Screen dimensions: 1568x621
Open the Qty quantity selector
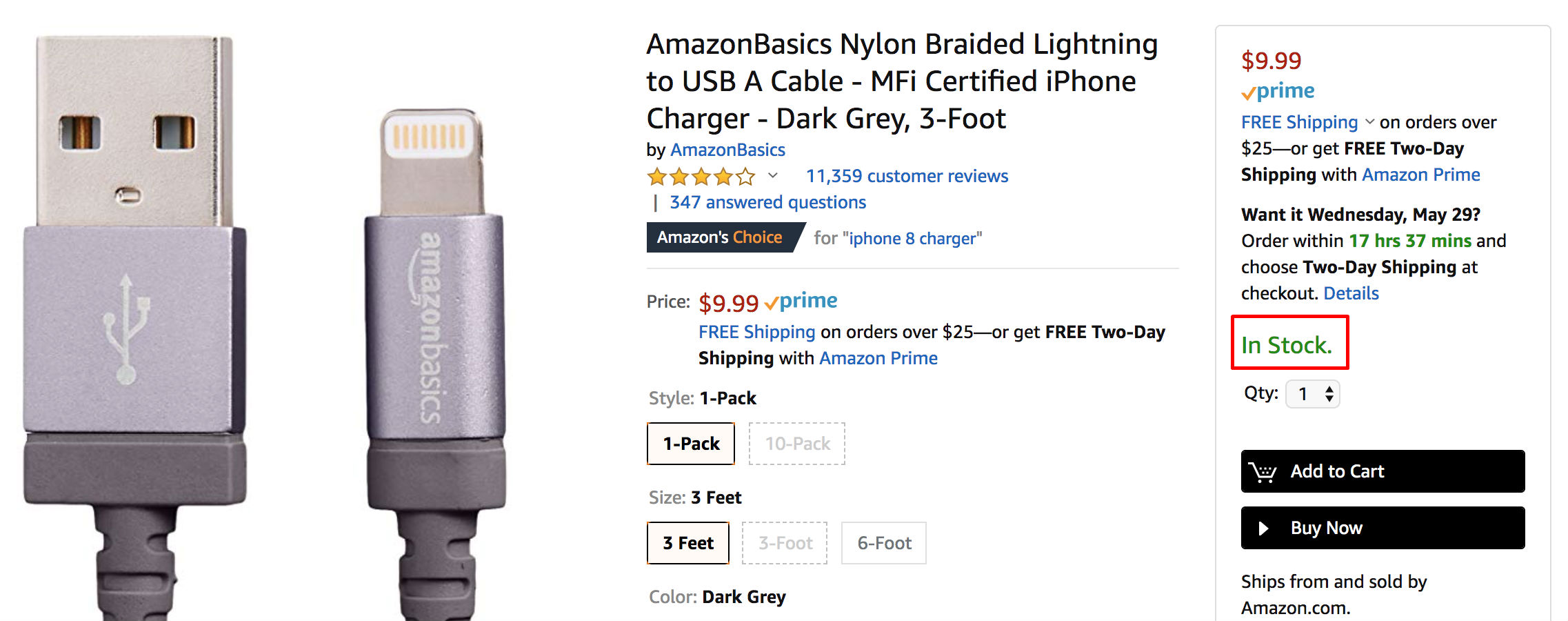1312,393
